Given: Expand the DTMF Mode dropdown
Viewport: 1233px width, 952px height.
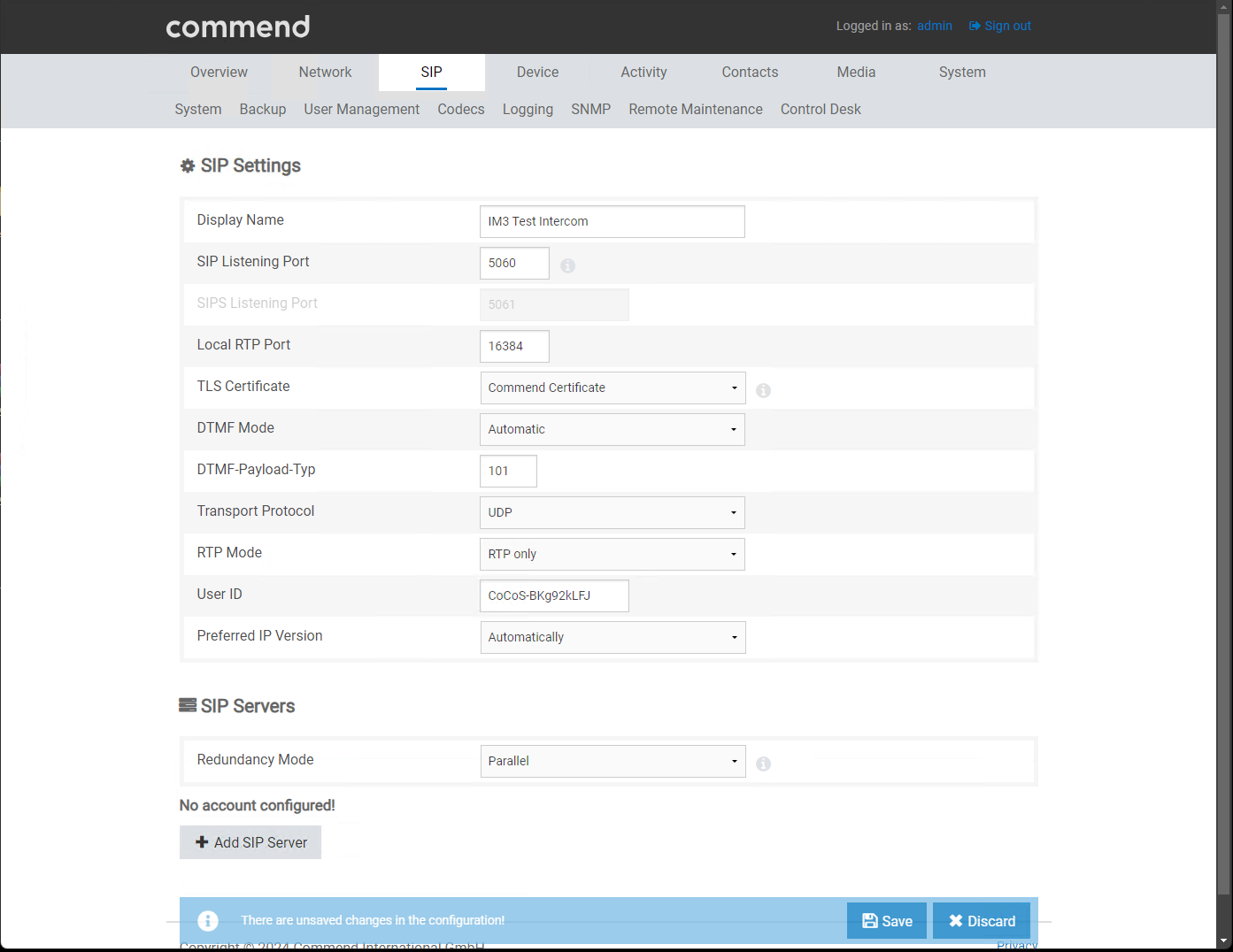Looking at the screenshot, I should 613,429.
